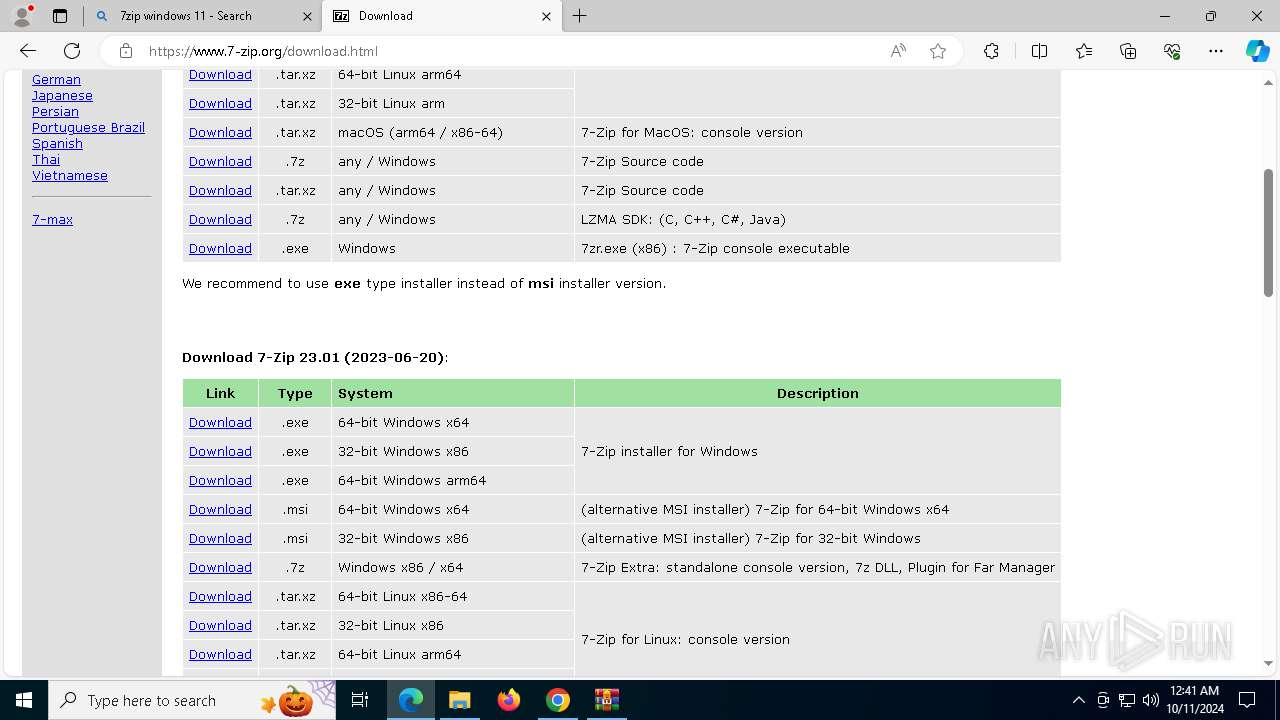Download 23.01 .msi for 64-bit Windows x64
Screen dimensions: 1280x720
(220, 509)
